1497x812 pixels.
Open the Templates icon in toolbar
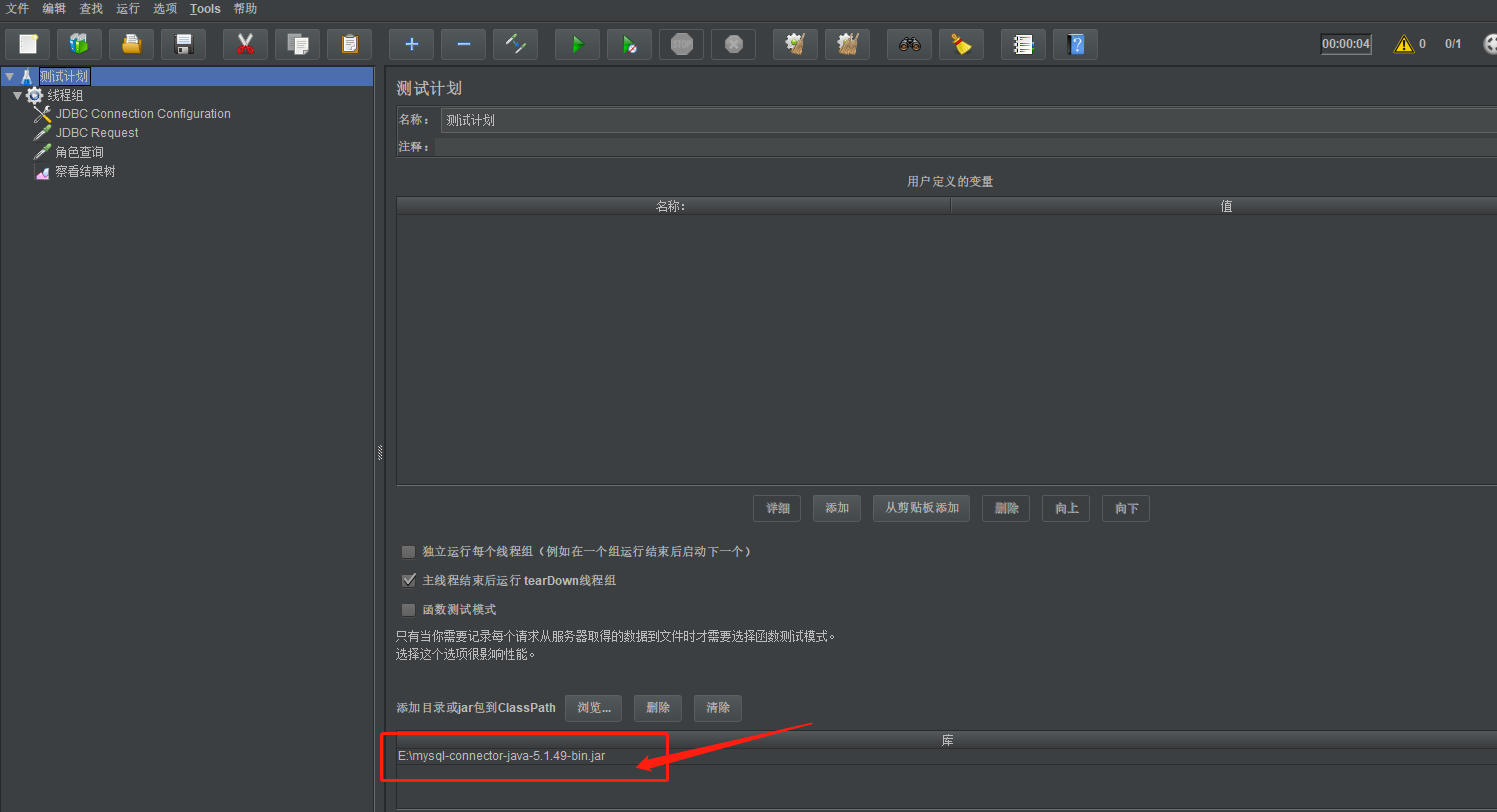pos(79,44)
